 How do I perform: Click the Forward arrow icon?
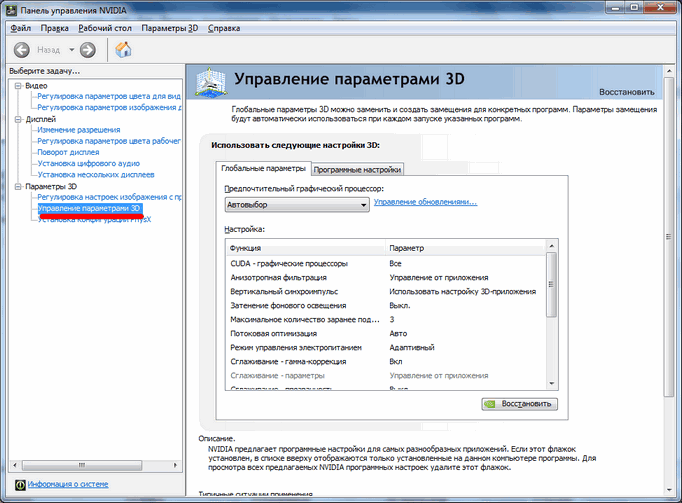88,50
